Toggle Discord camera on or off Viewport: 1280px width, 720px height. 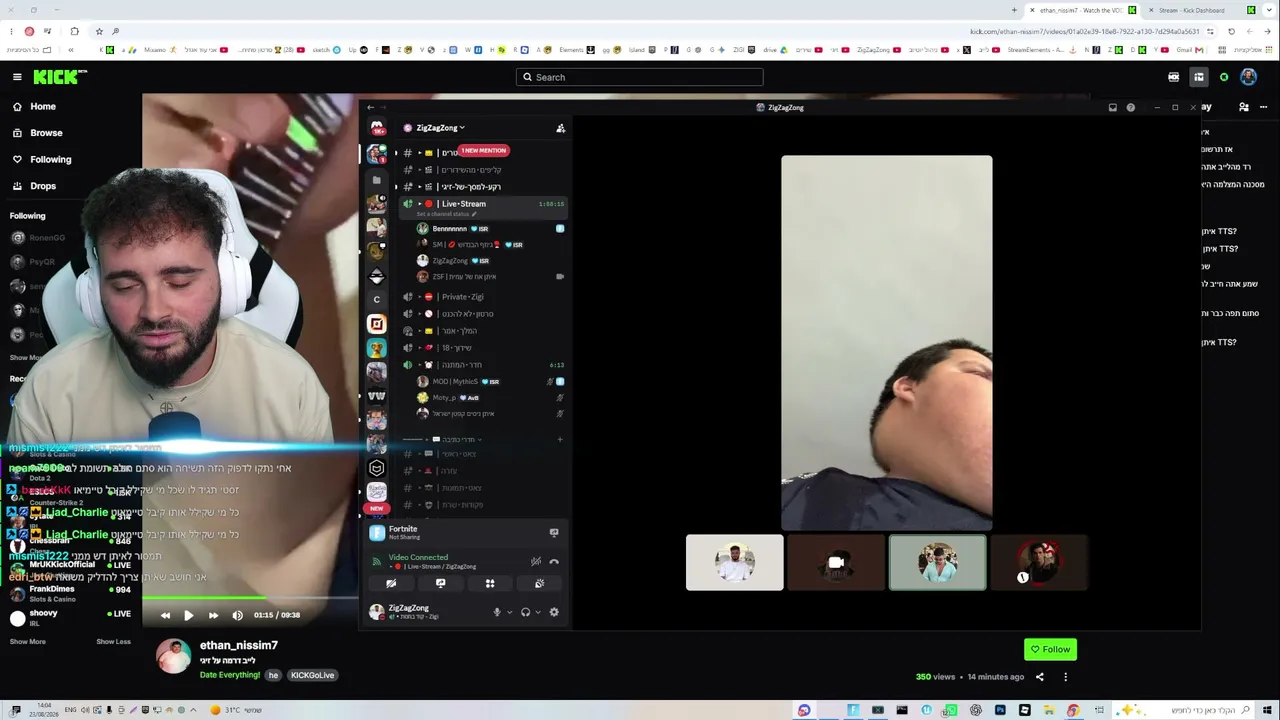click(x=392, y=584)
